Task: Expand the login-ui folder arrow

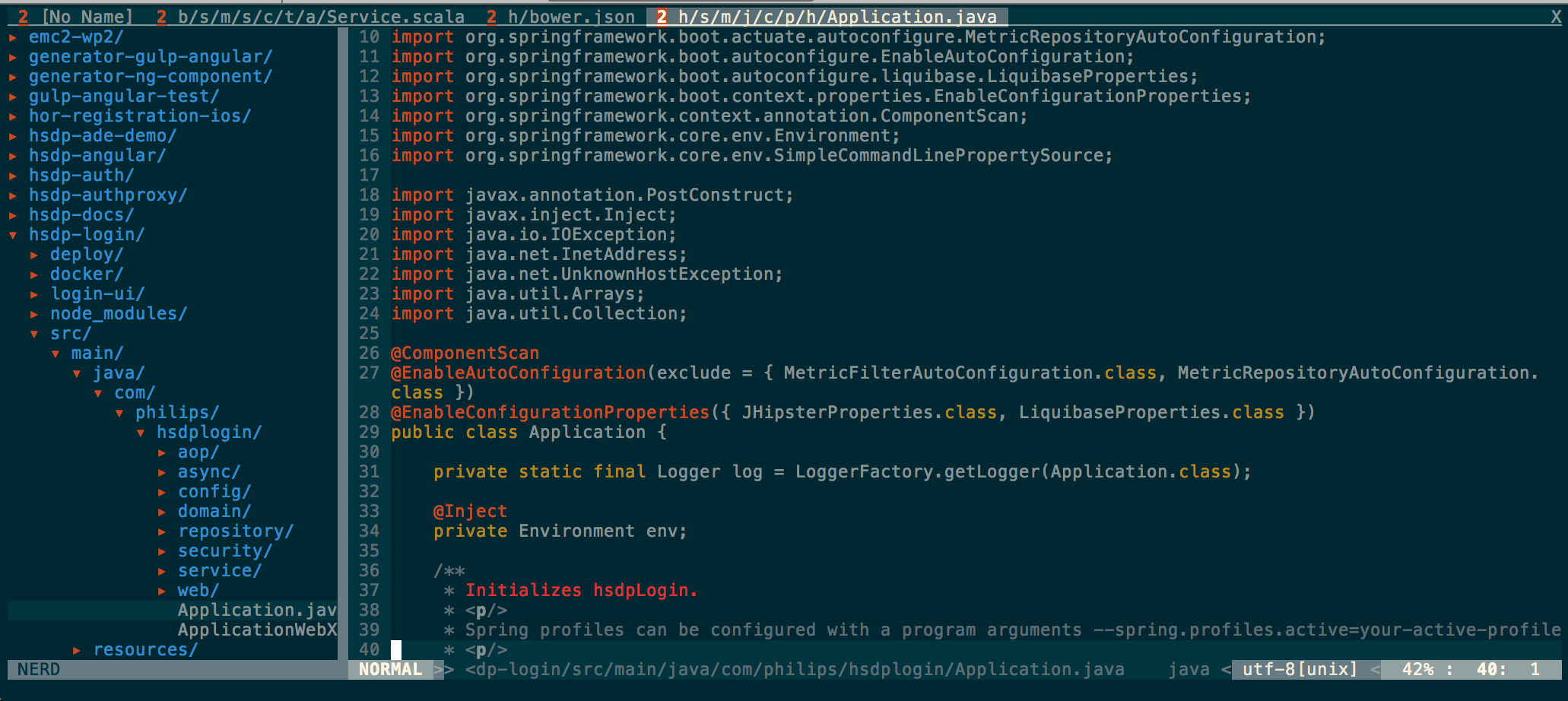Action: click(x=35, y=294)
